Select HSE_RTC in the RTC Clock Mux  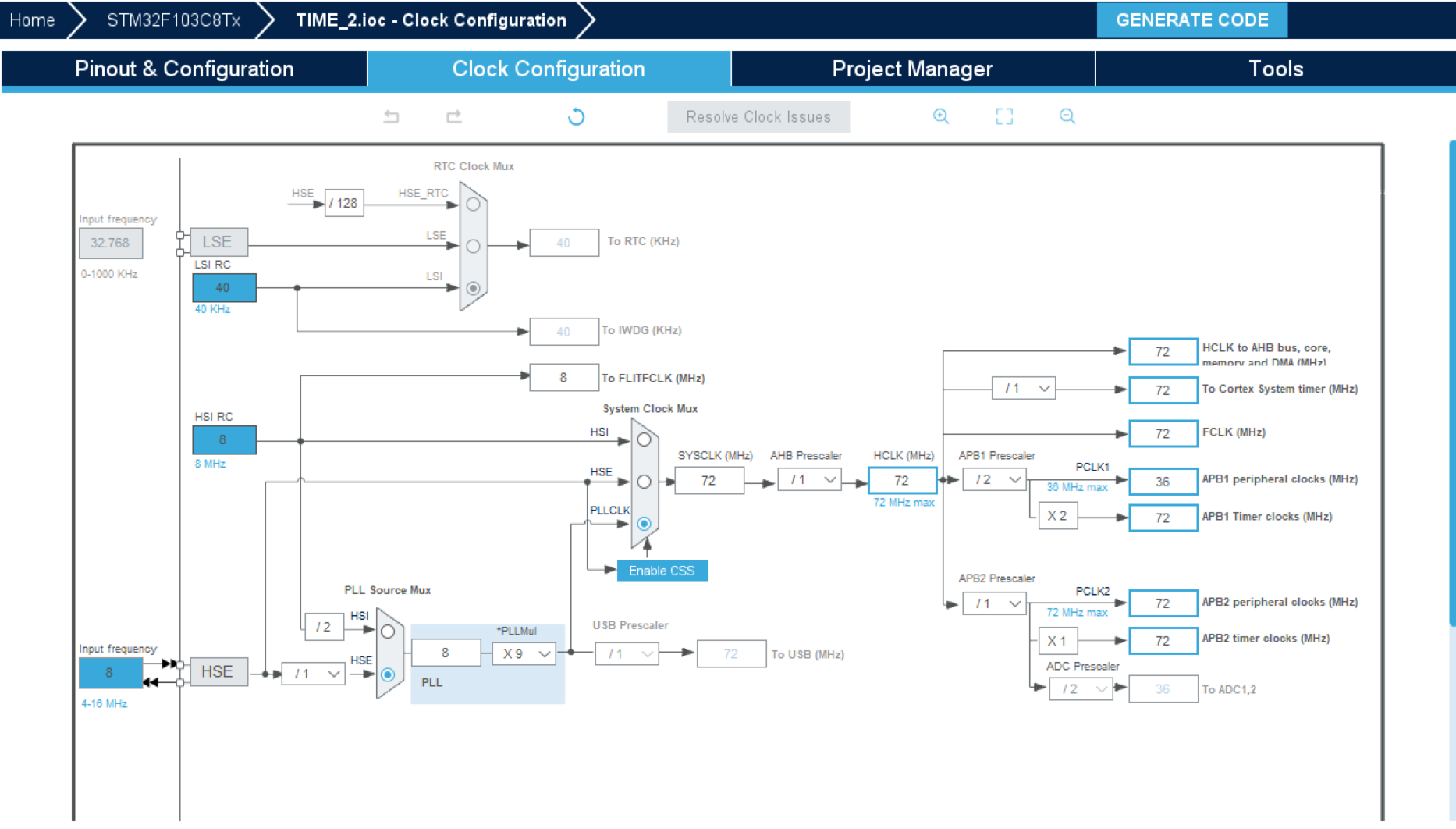(473, 205)
